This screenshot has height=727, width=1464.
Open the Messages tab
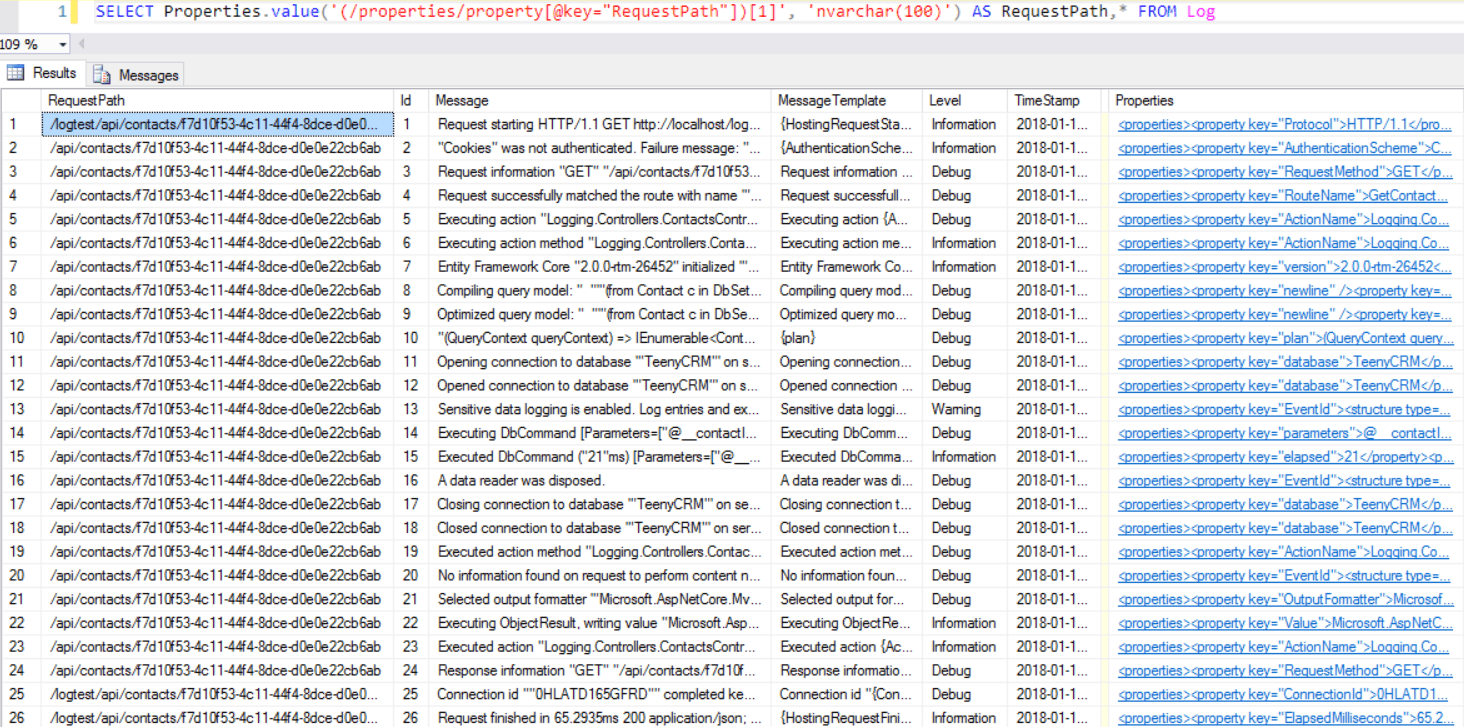point(136,75)
